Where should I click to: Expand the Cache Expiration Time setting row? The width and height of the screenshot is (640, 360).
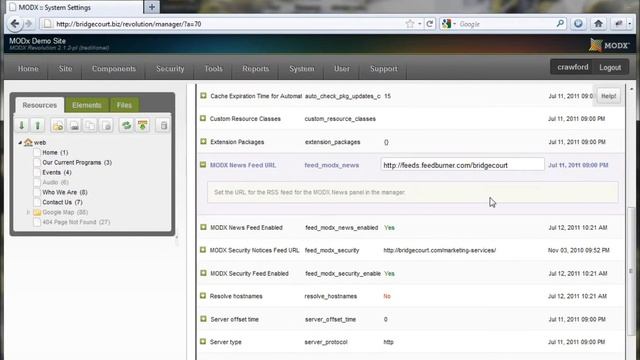point(203,96)
